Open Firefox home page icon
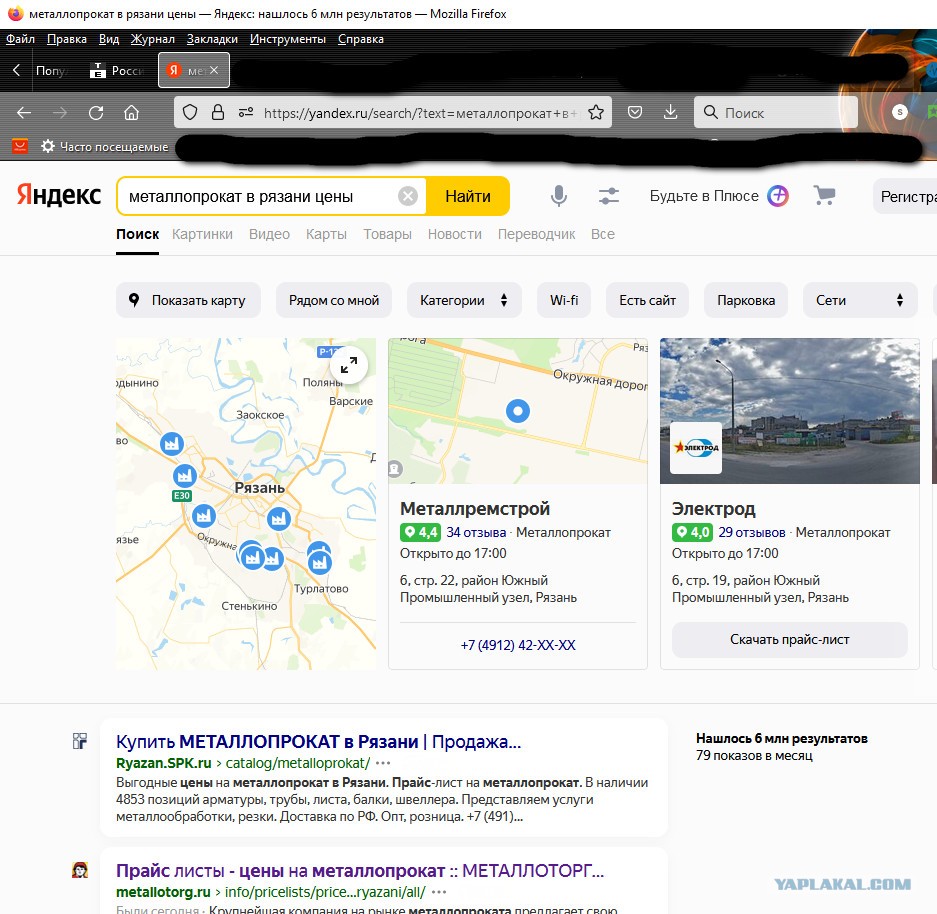The width and height of the screenshot is (937, 914). click(x=131, y=112)
